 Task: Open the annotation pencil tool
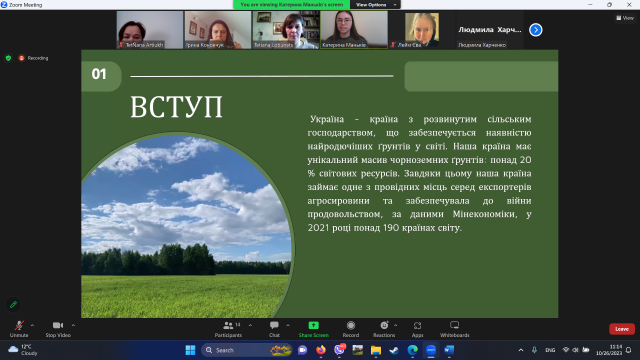pyautogui.click(x=13, y=304)
